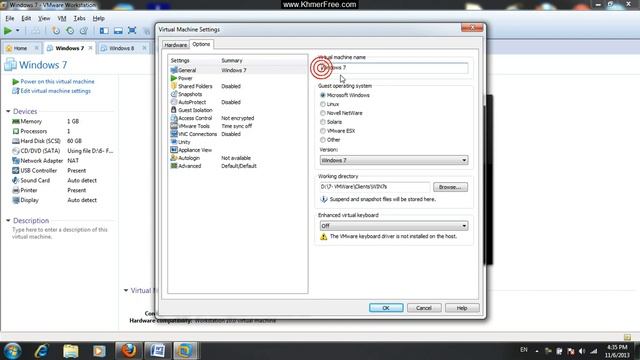Toggle the library sidebar view icon

104,31
